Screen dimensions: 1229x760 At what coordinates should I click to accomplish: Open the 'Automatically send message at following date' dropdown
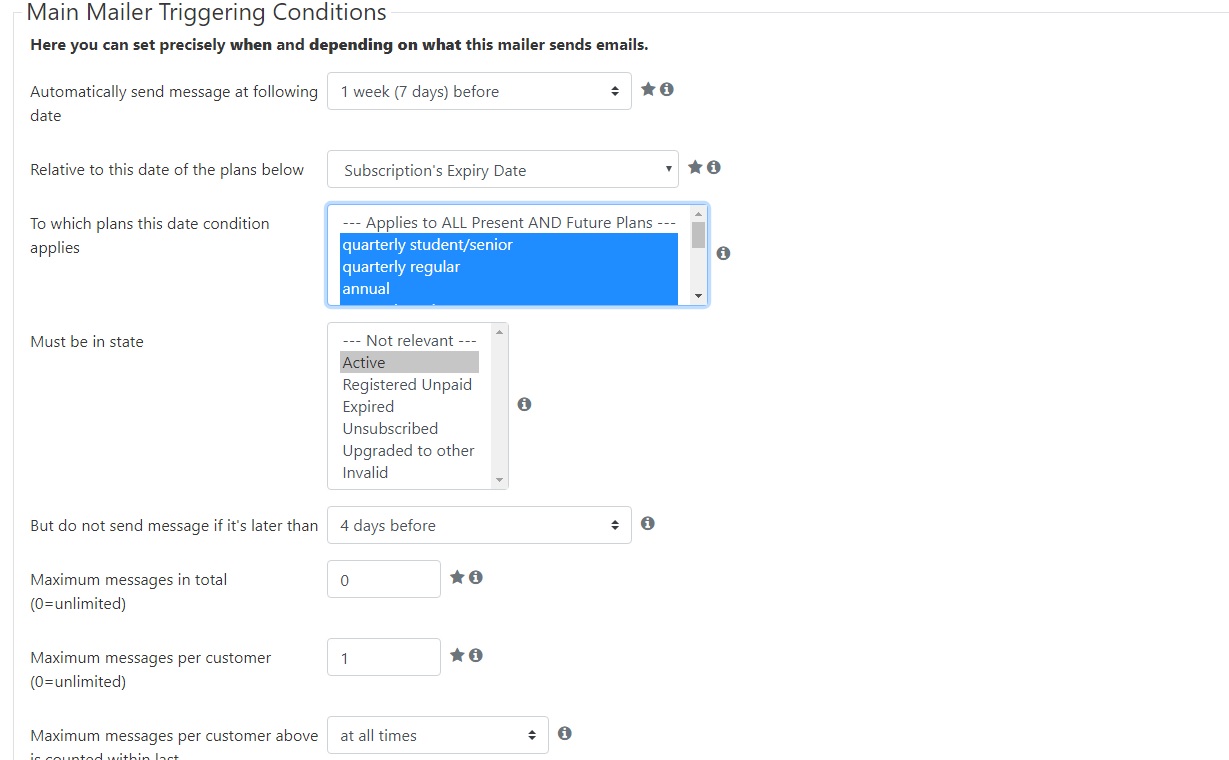click(x=479, y=91)
